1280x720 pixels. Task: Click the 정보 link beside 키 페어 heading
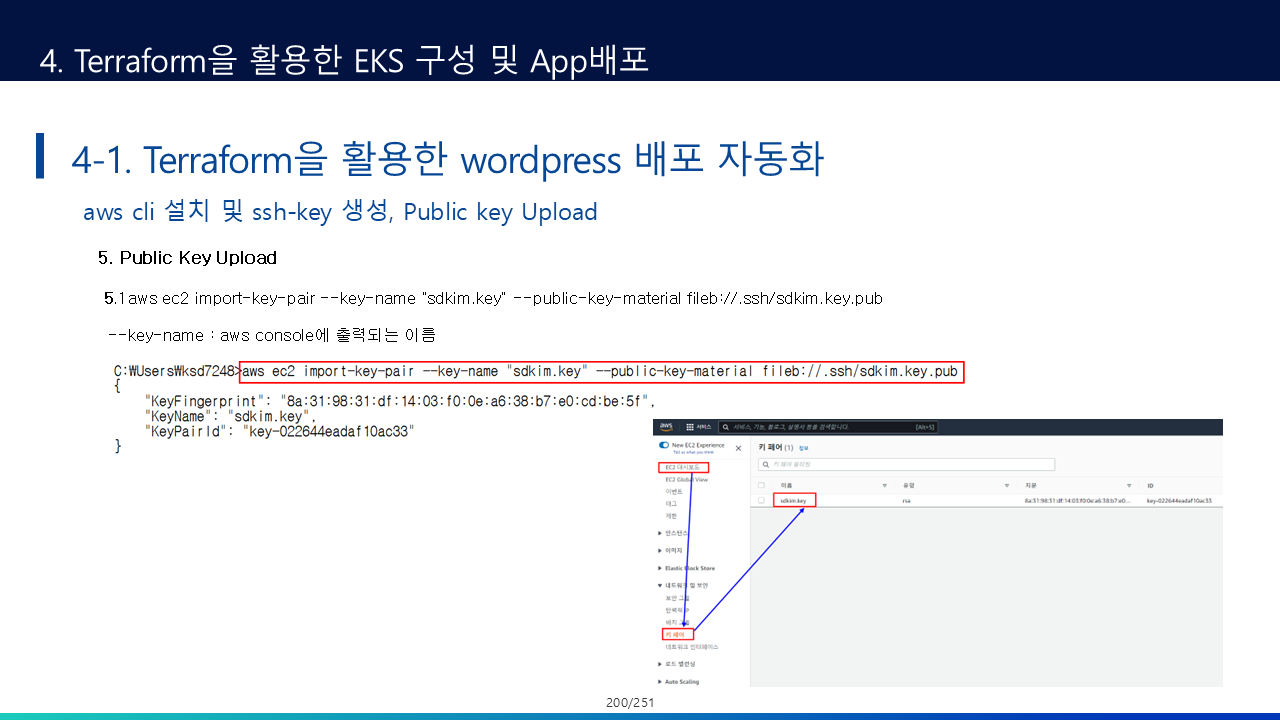click(x=803, y=448)
